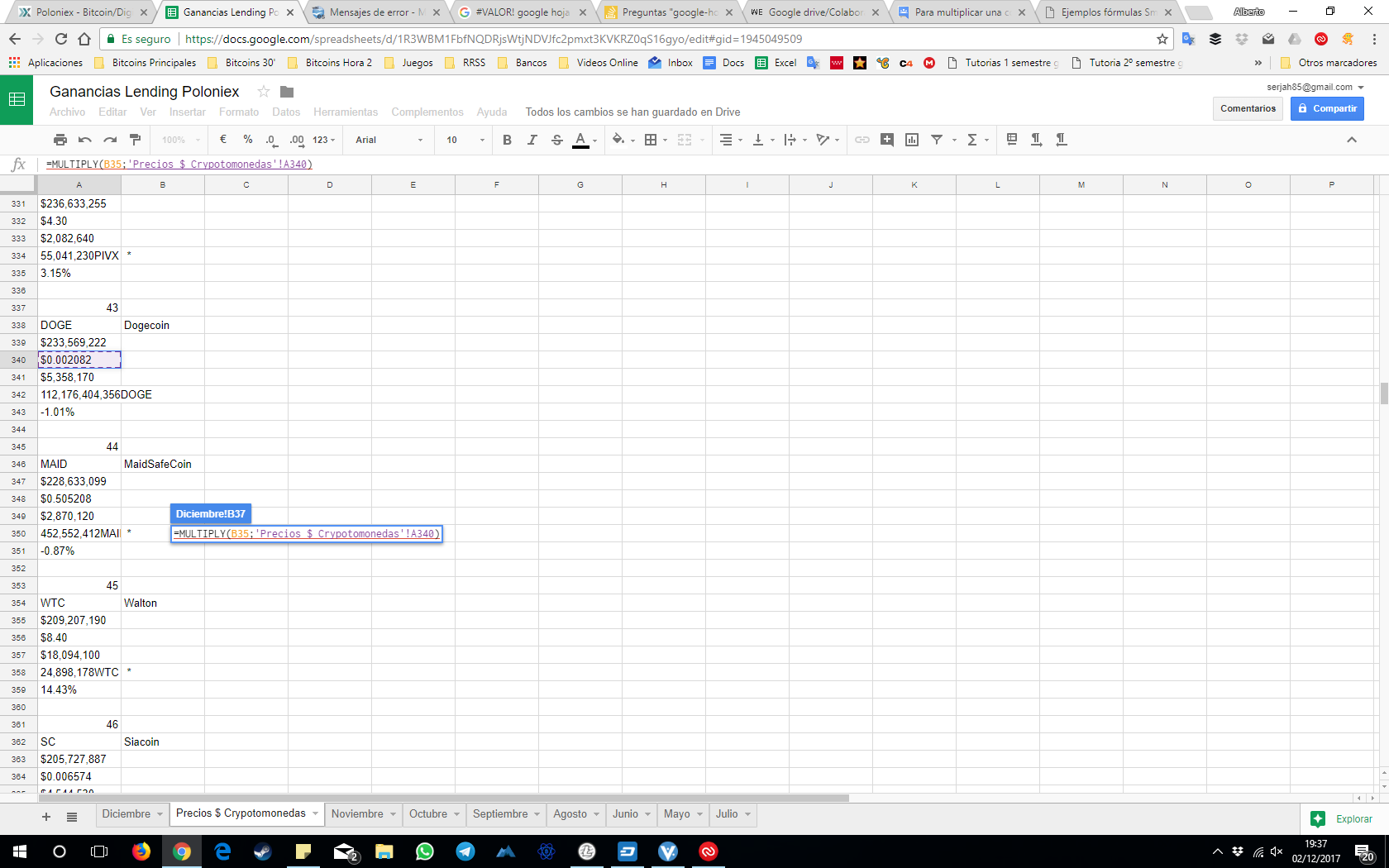This screenshot has width=1389, height=868.
Task: Open the Herramientas menu
Action: [346, 112]
